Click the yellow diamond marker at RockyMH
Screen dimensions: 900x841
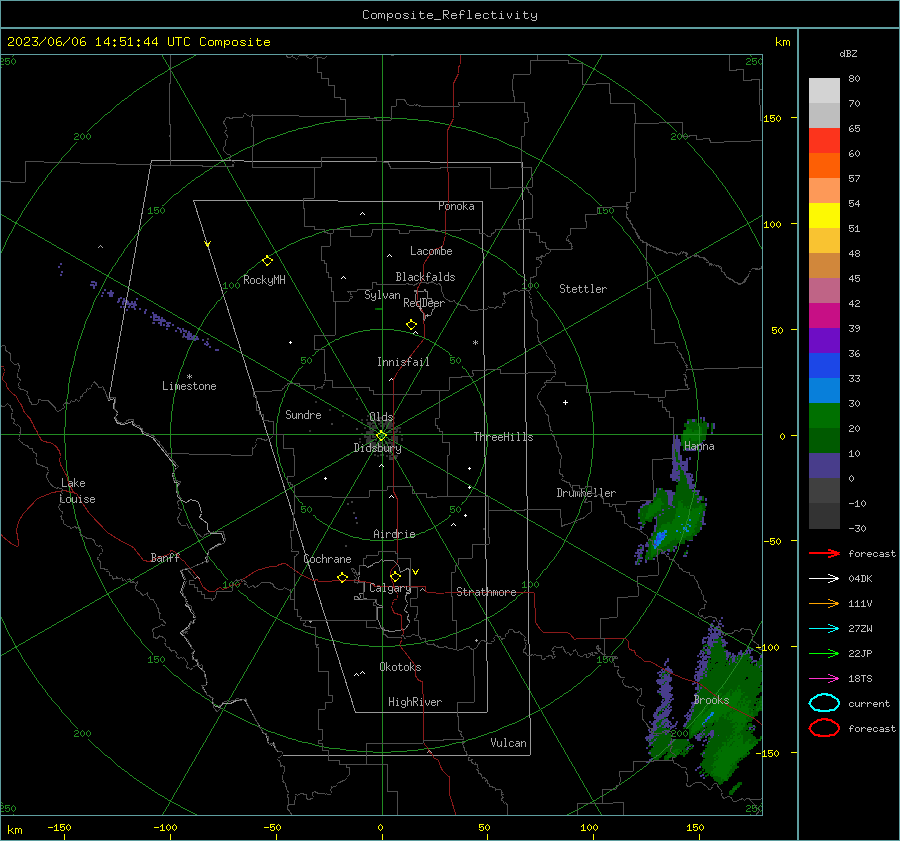point(267,261)
